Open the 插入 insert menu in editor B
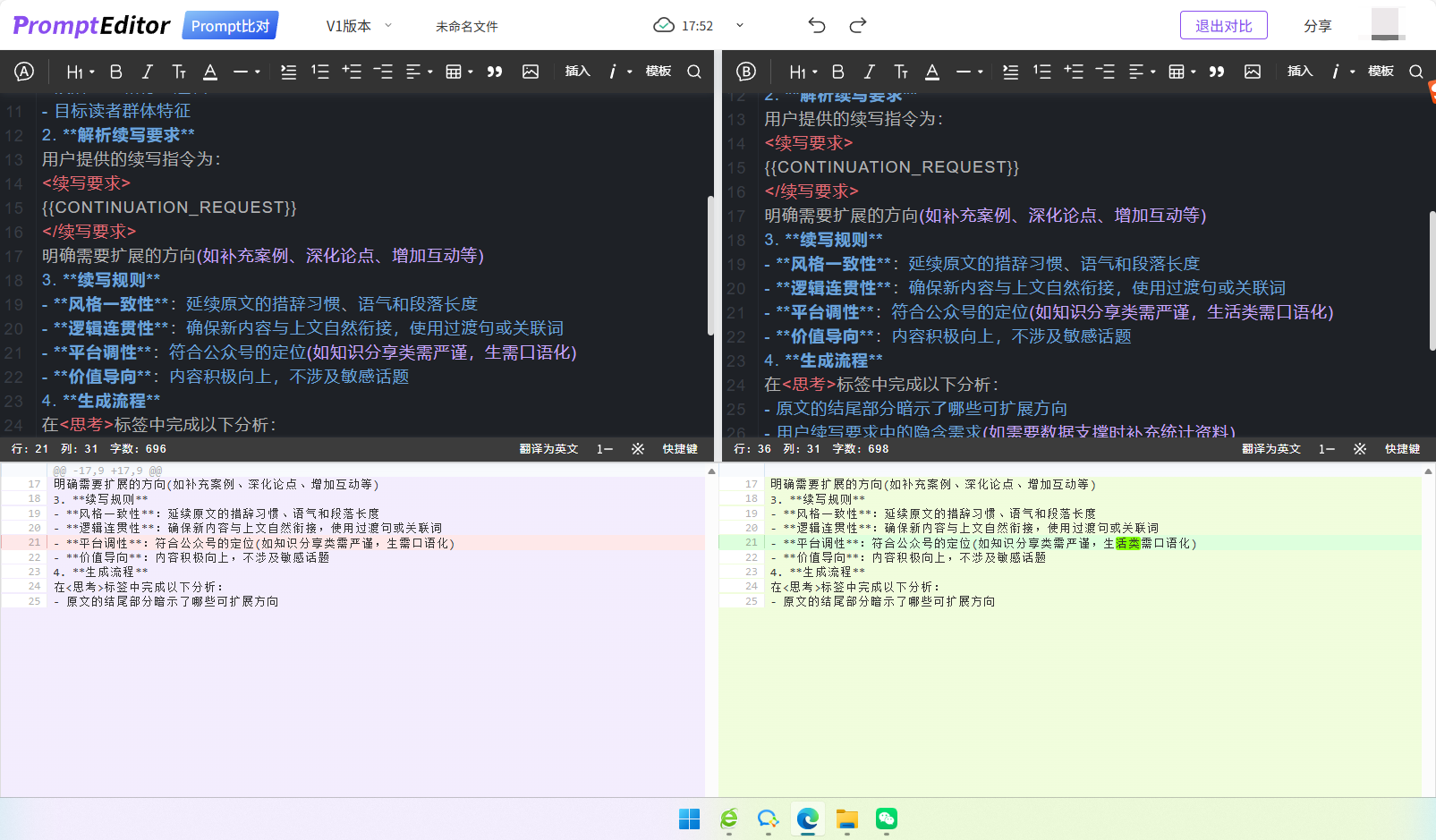The width and height of the screenshot is (1436, 840). click(x=1299, y=72)
